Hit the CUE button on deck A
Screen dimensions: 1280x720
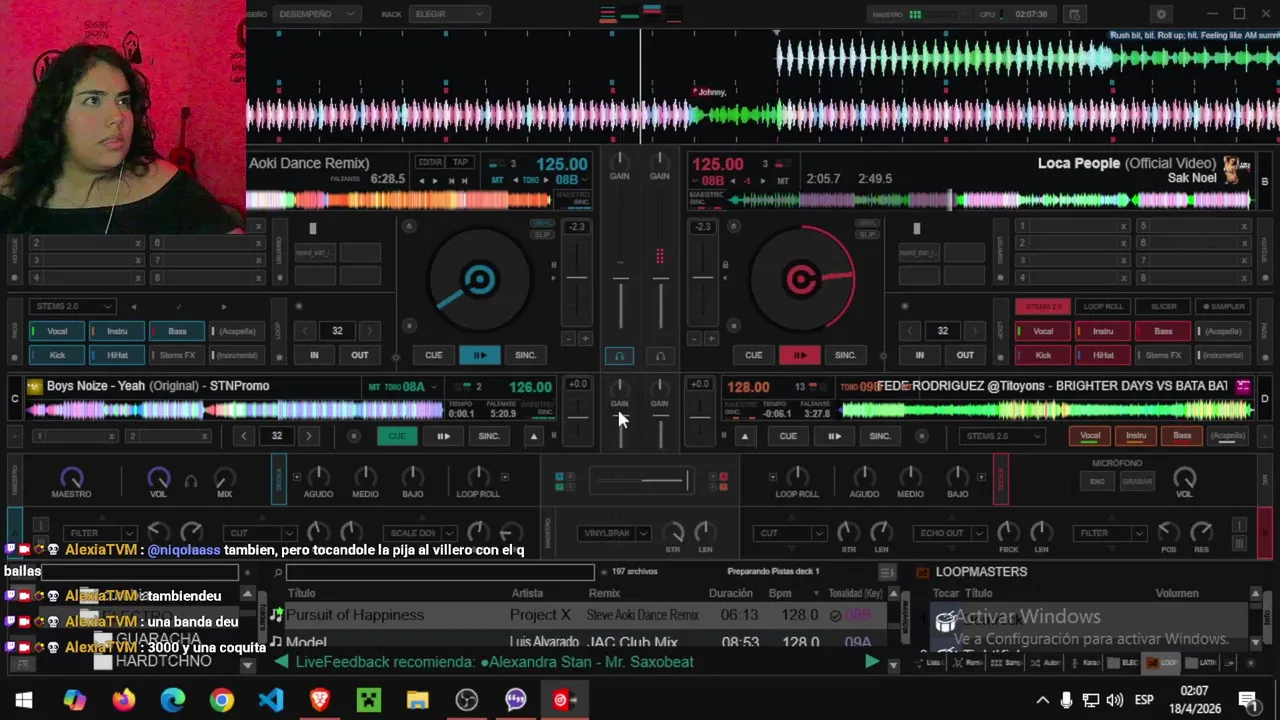click(x=433, y=355)
